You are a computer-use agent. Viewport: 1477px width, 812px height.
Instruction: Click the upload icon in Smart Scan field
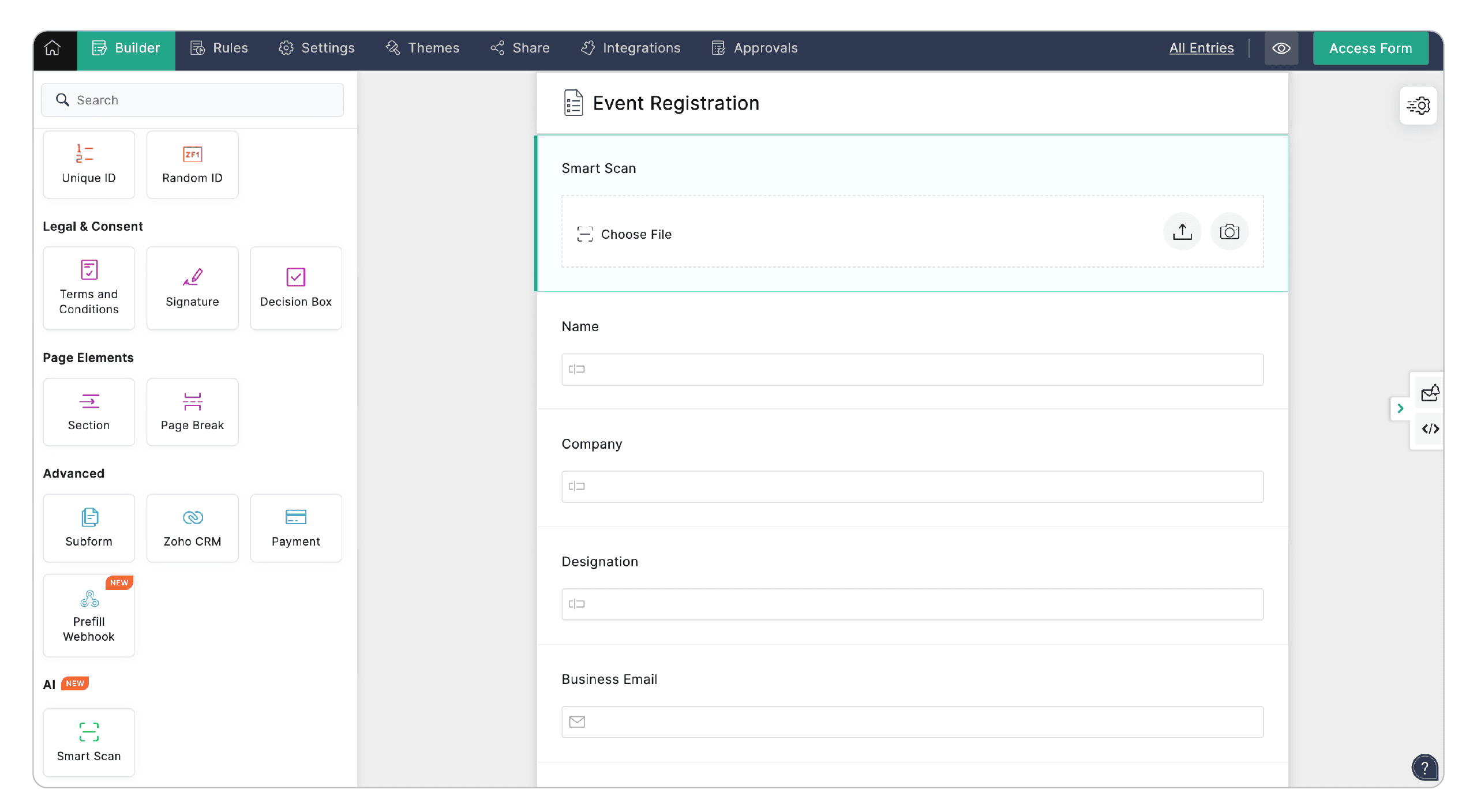[1182, 232]
